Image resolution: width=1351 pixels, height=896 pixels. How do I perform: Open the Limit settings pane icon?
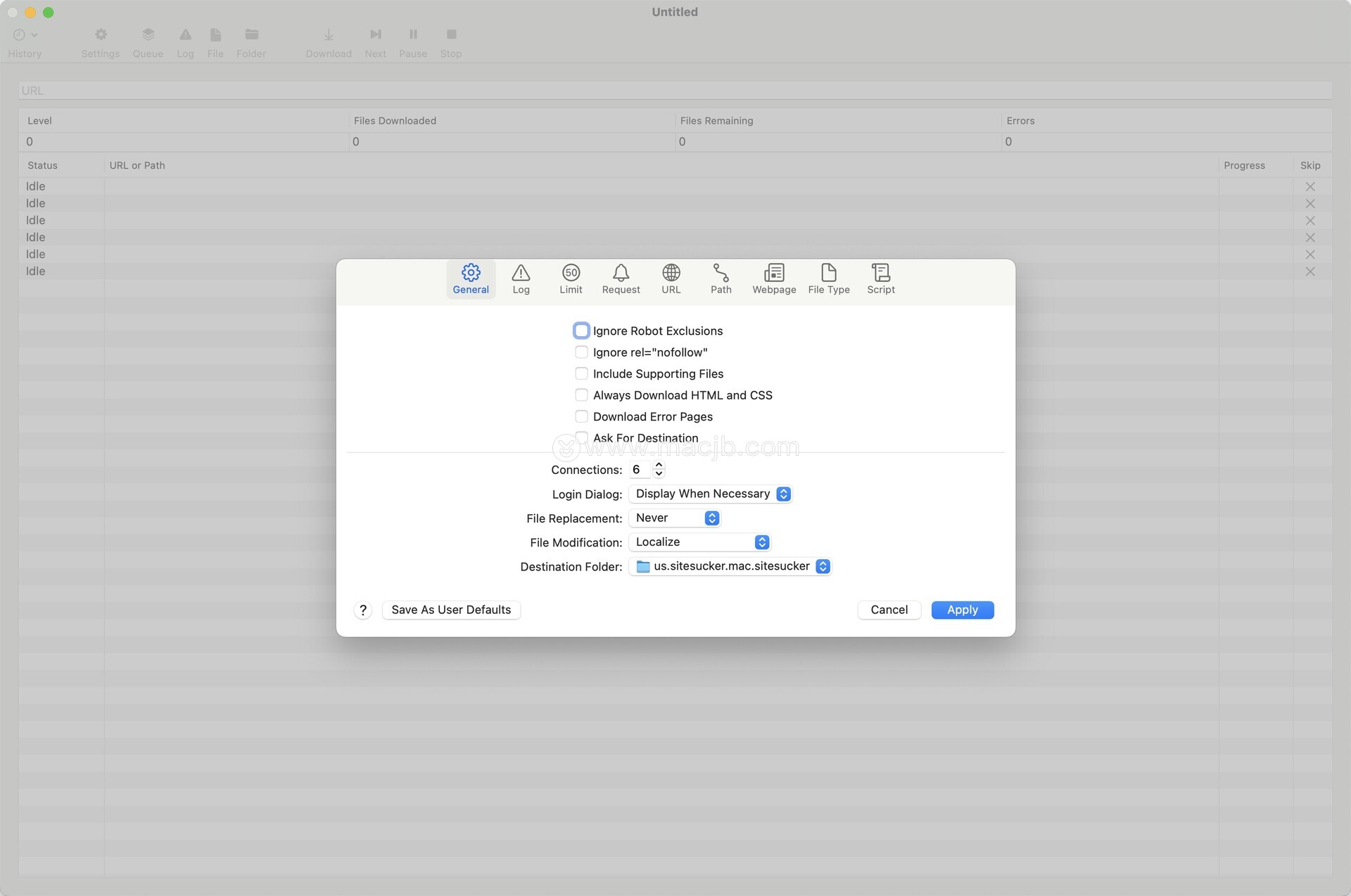(x=571, y=279)
